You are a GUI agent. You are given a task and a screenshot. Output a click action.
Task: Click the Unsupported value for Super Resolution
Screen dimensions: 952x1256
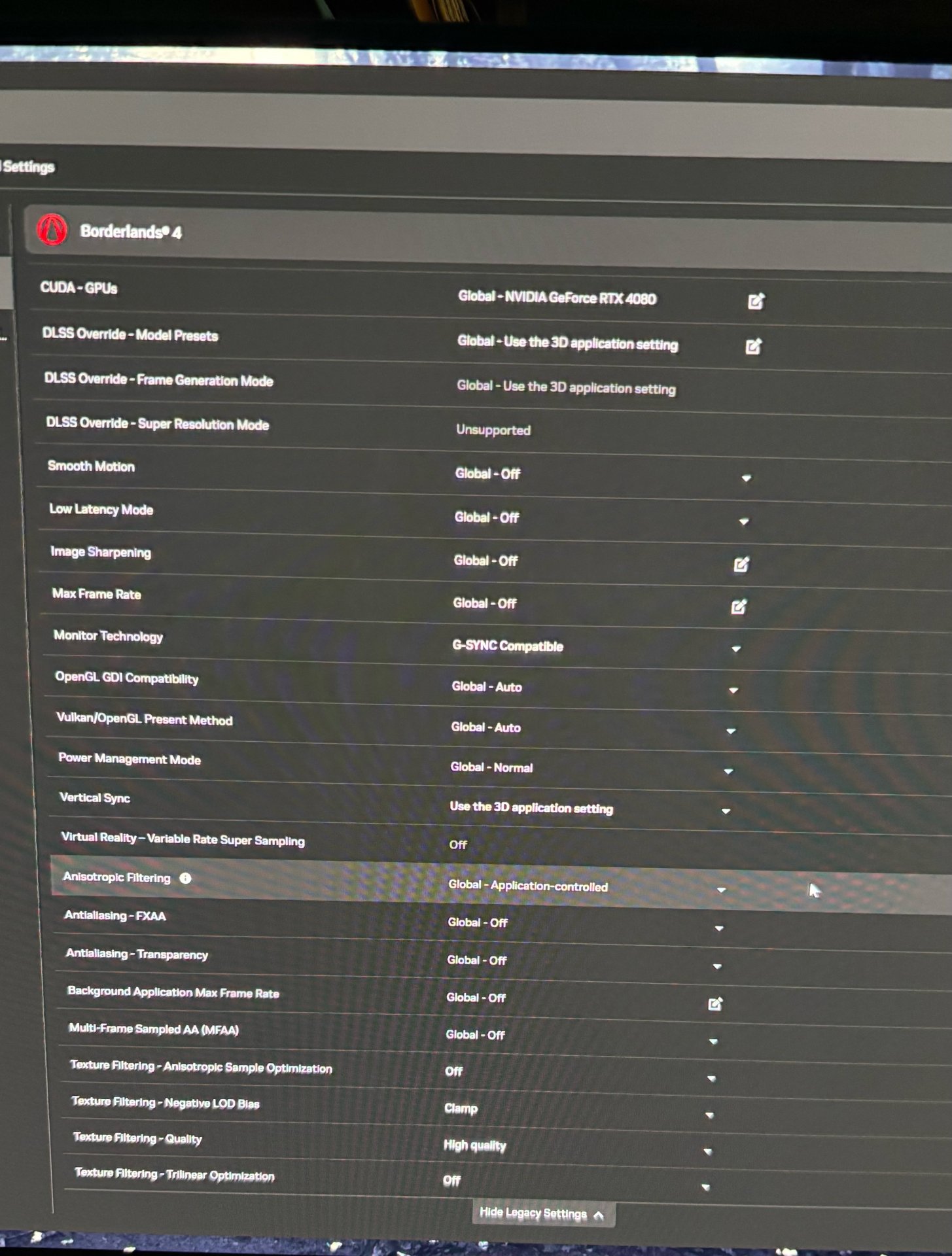coord(493,430)
